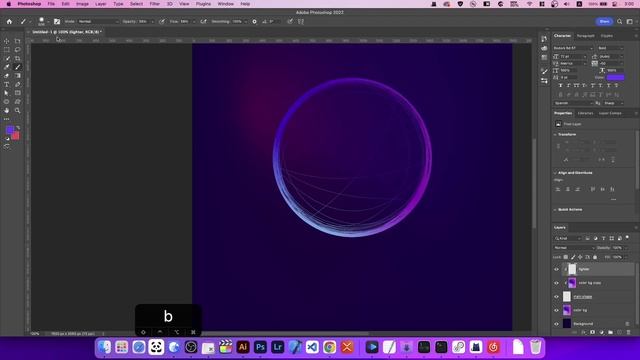Open smoothing options gear icon
The image size is (640, 360).
254,21
